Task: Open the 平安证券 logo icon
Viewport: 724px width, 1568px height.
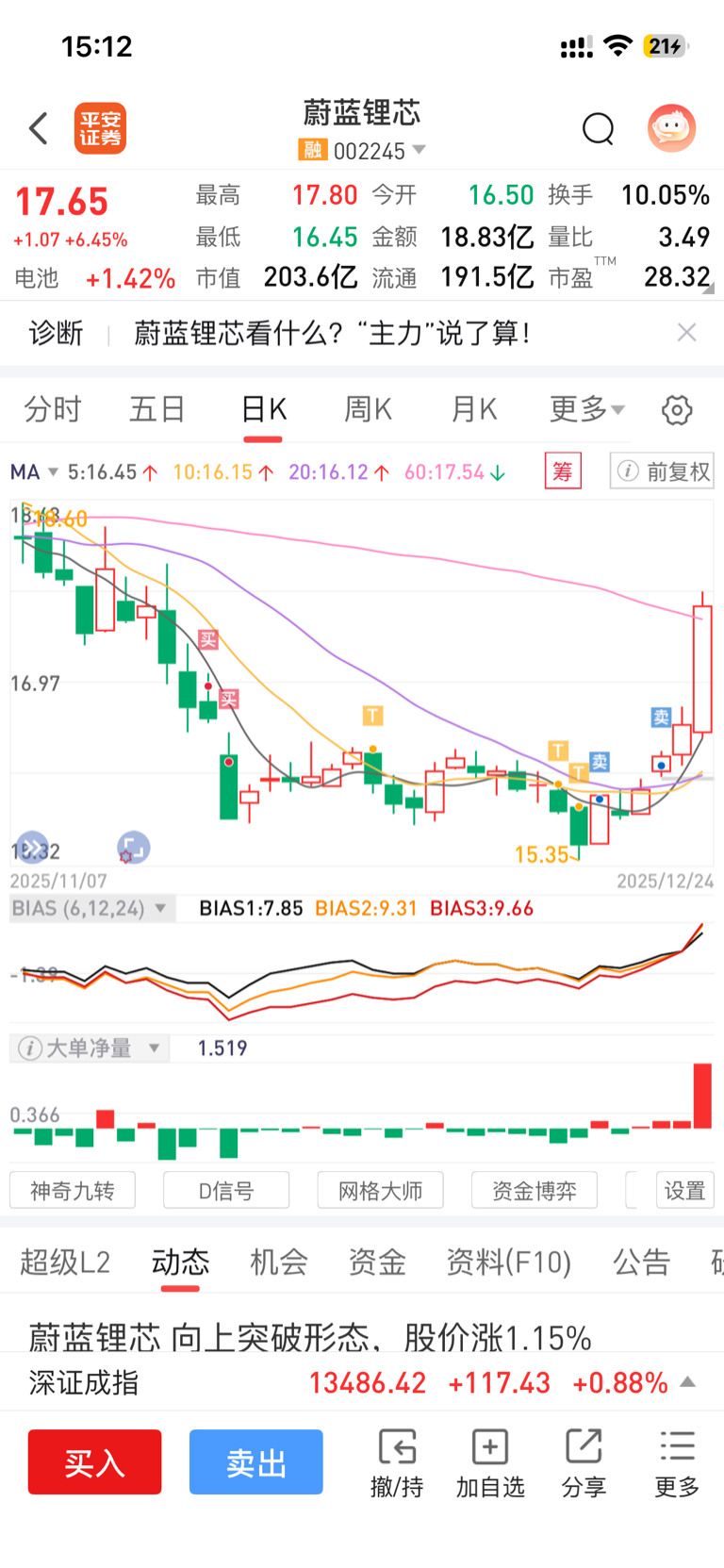Action: click(x=100, y=128)
